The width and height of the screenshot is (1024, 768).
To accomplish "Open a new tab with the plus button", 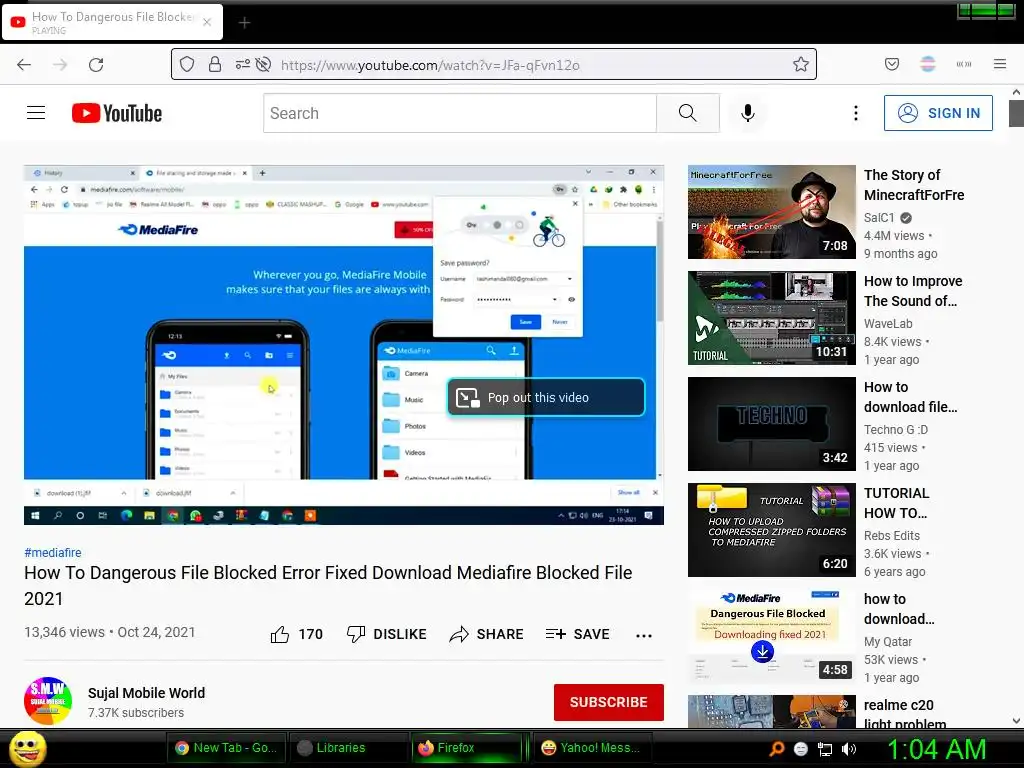I will click(x=244, y=23).
